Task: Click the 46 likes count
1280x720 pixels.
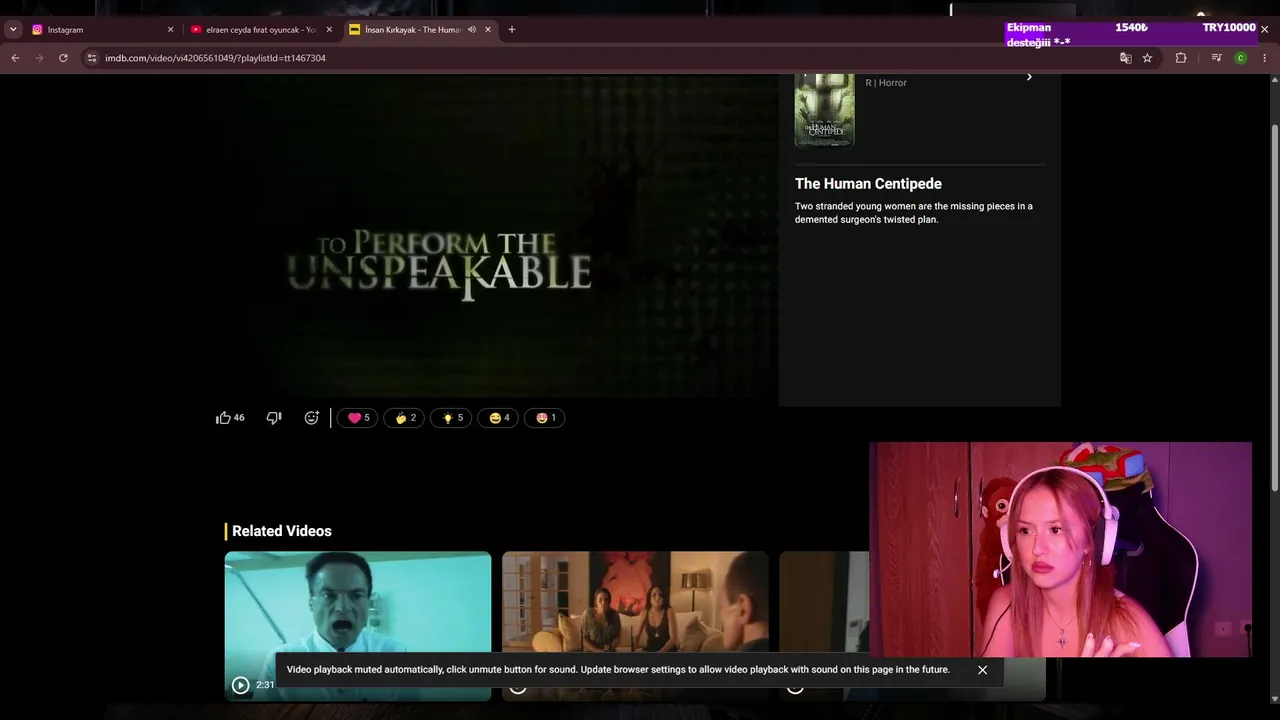Action: click(239, 418)
